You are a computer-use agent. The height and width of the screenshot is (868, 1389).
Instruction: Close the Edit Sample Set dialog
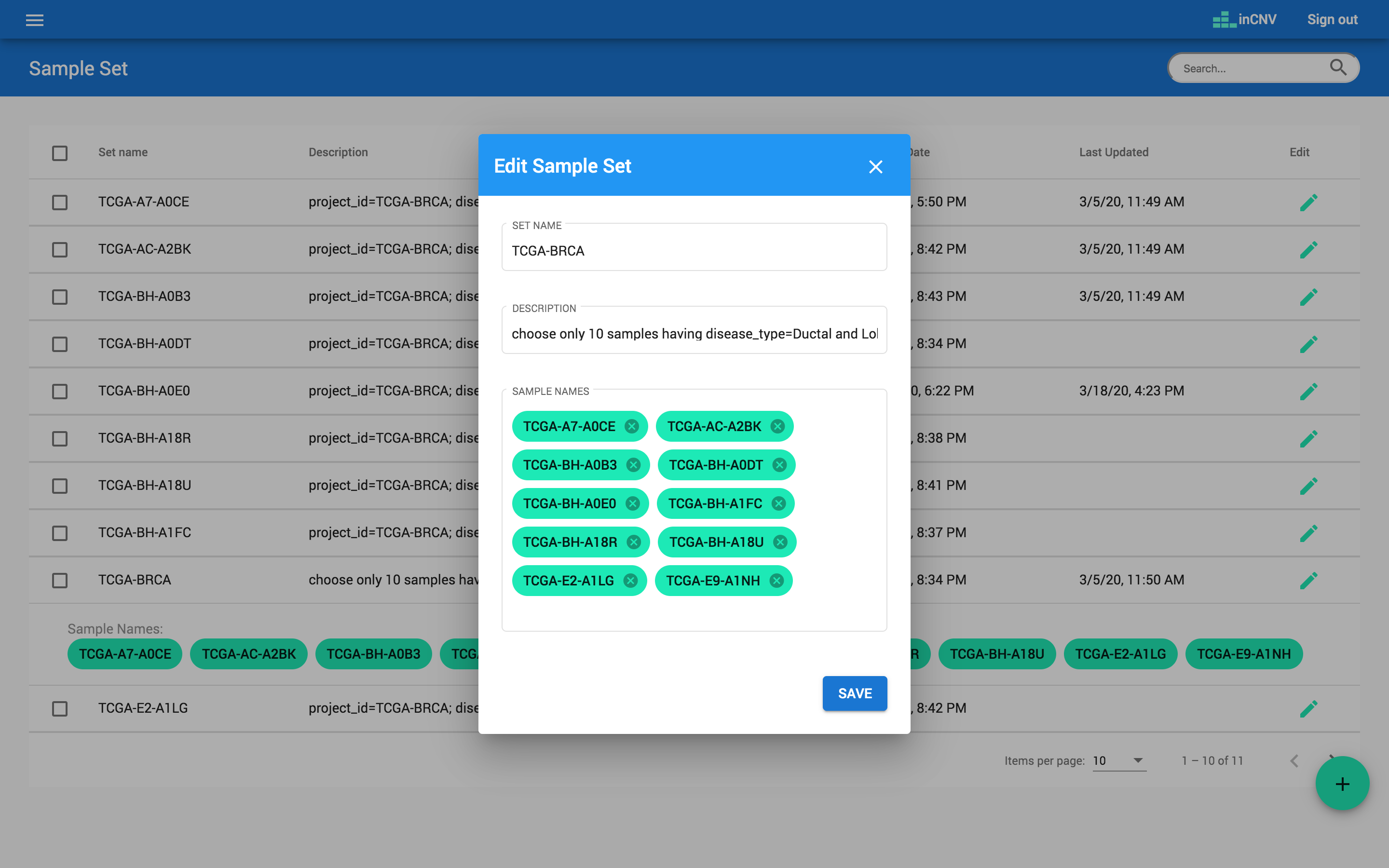point(875,166)
